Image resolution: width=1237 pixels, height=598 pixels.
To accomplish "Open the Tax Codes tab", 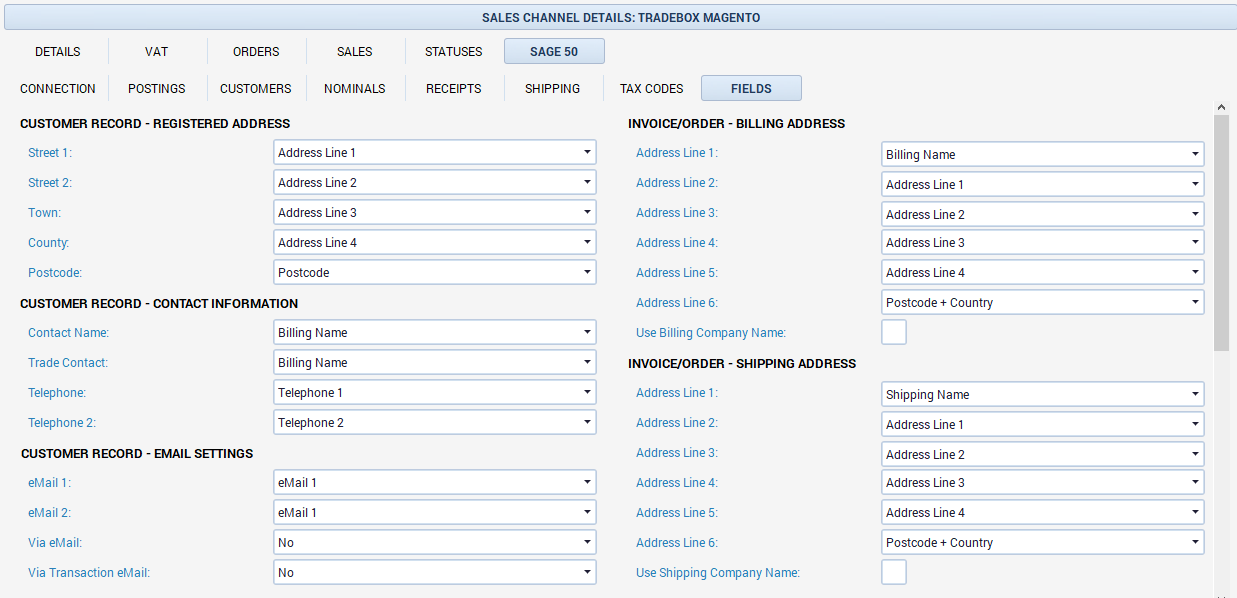I will point(651,89).
